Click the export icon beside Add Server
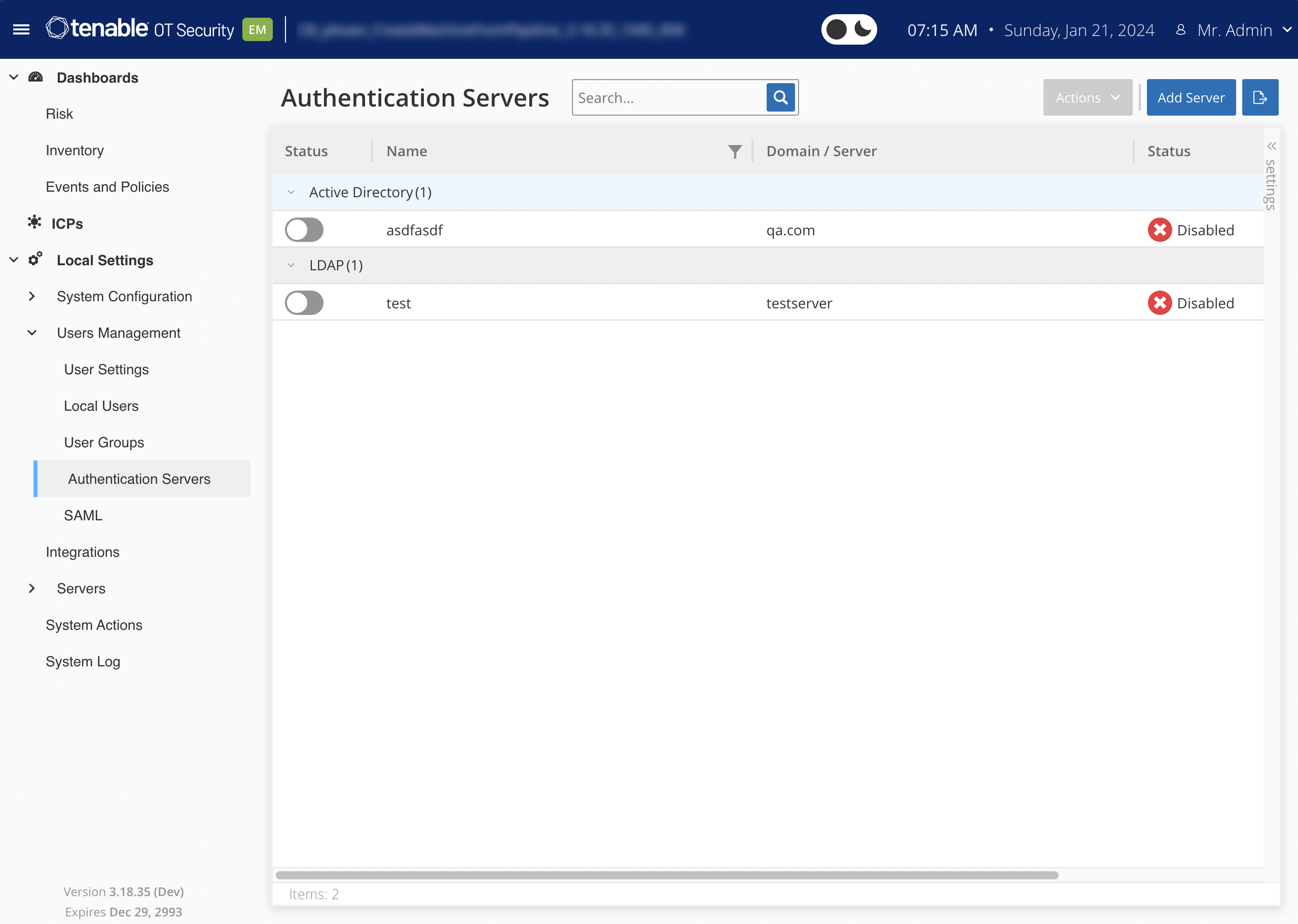The width and height of the screenshot is (1298, 924). 1259,97
